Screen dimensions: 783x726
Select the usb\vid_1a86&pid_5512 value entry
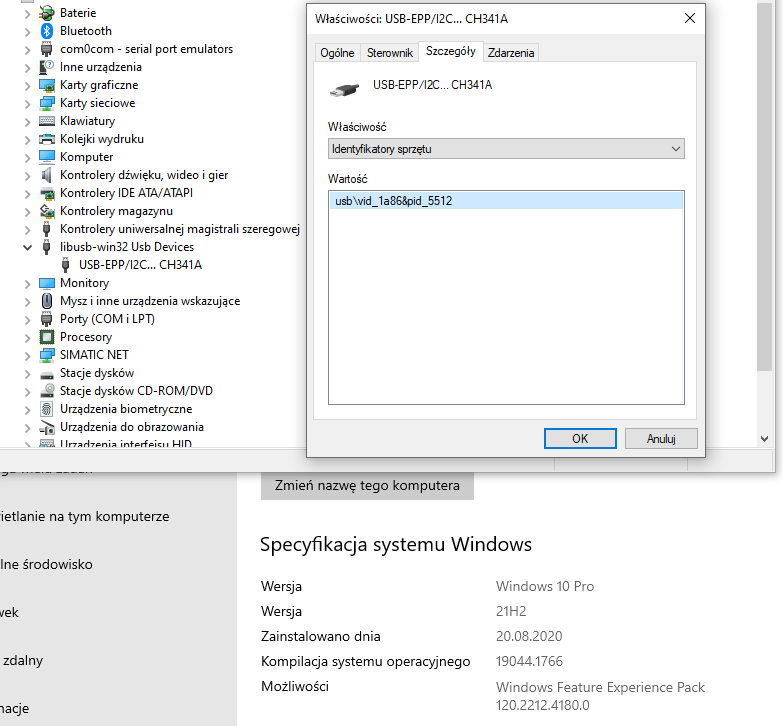point(394,201)
